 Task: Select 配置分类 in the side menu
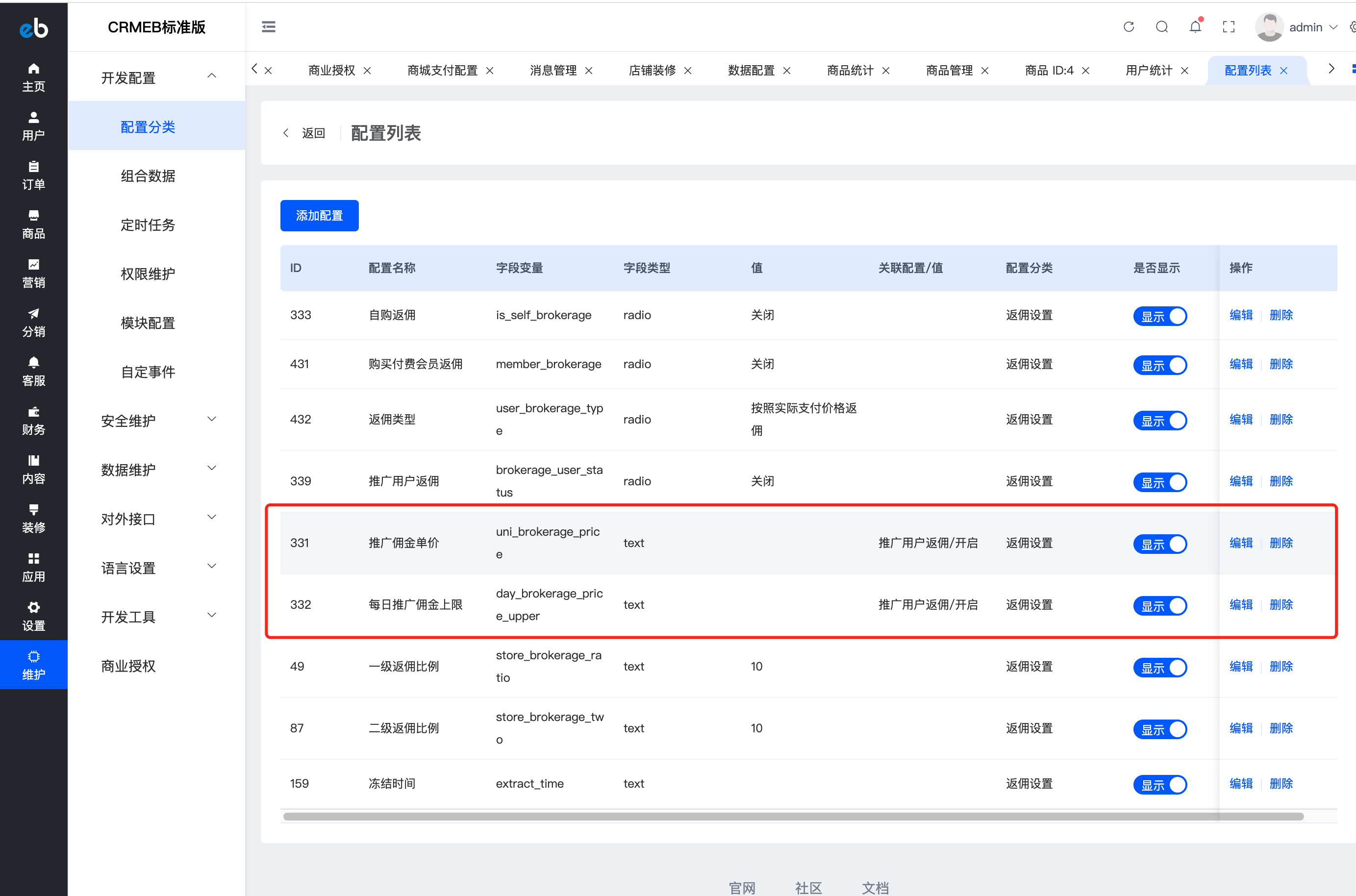pos(156,126)
